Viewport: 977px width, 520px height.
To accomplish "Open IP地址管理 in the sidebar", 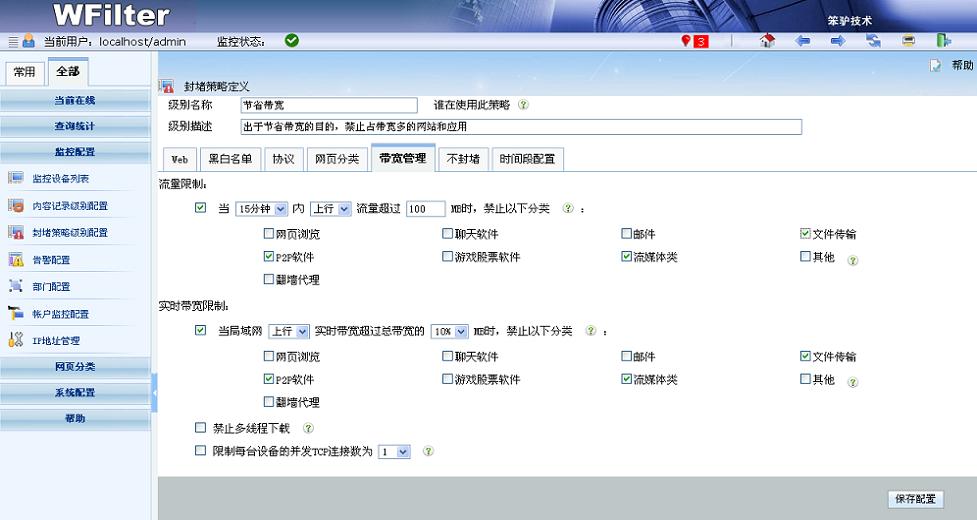I will pos(55,341).
